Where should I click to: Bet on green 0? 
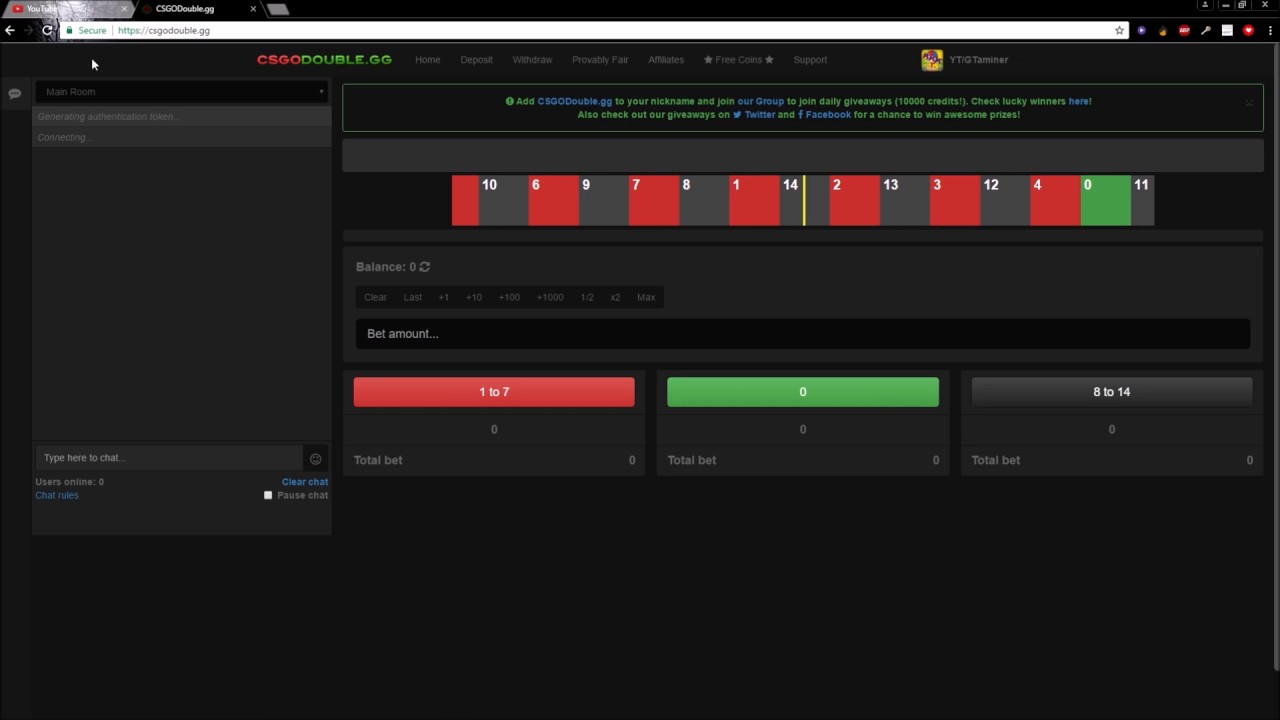coord(803,392)
